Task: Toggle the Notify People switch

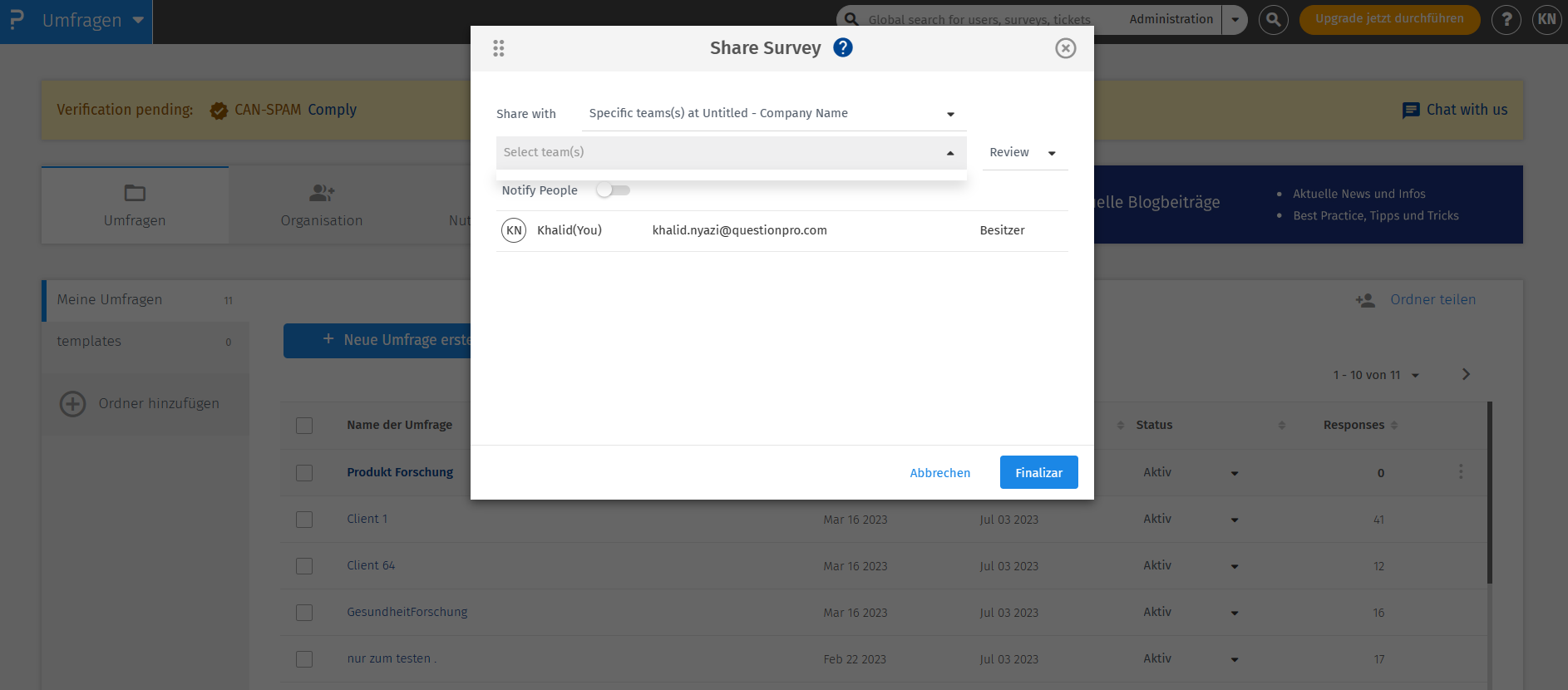Action: click(x=614, y=190)
